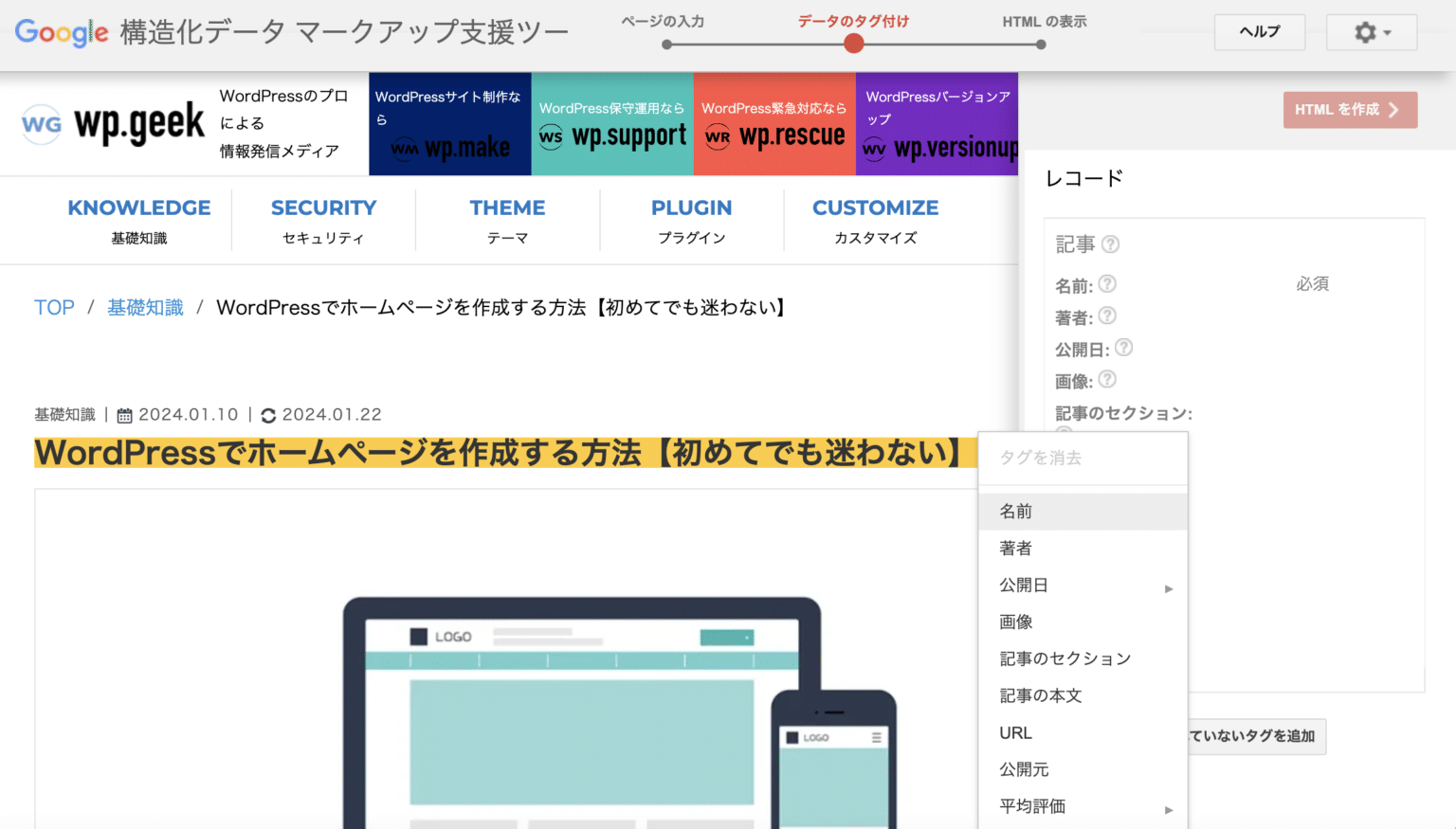Expand the 公開日 submenu arrow
This screenshot has width=1456, height=829.
pos(1169,588)
